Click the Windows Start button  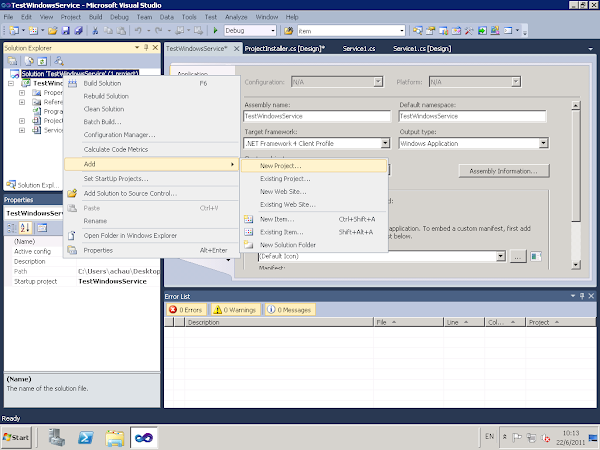click(x=16, y=437)
